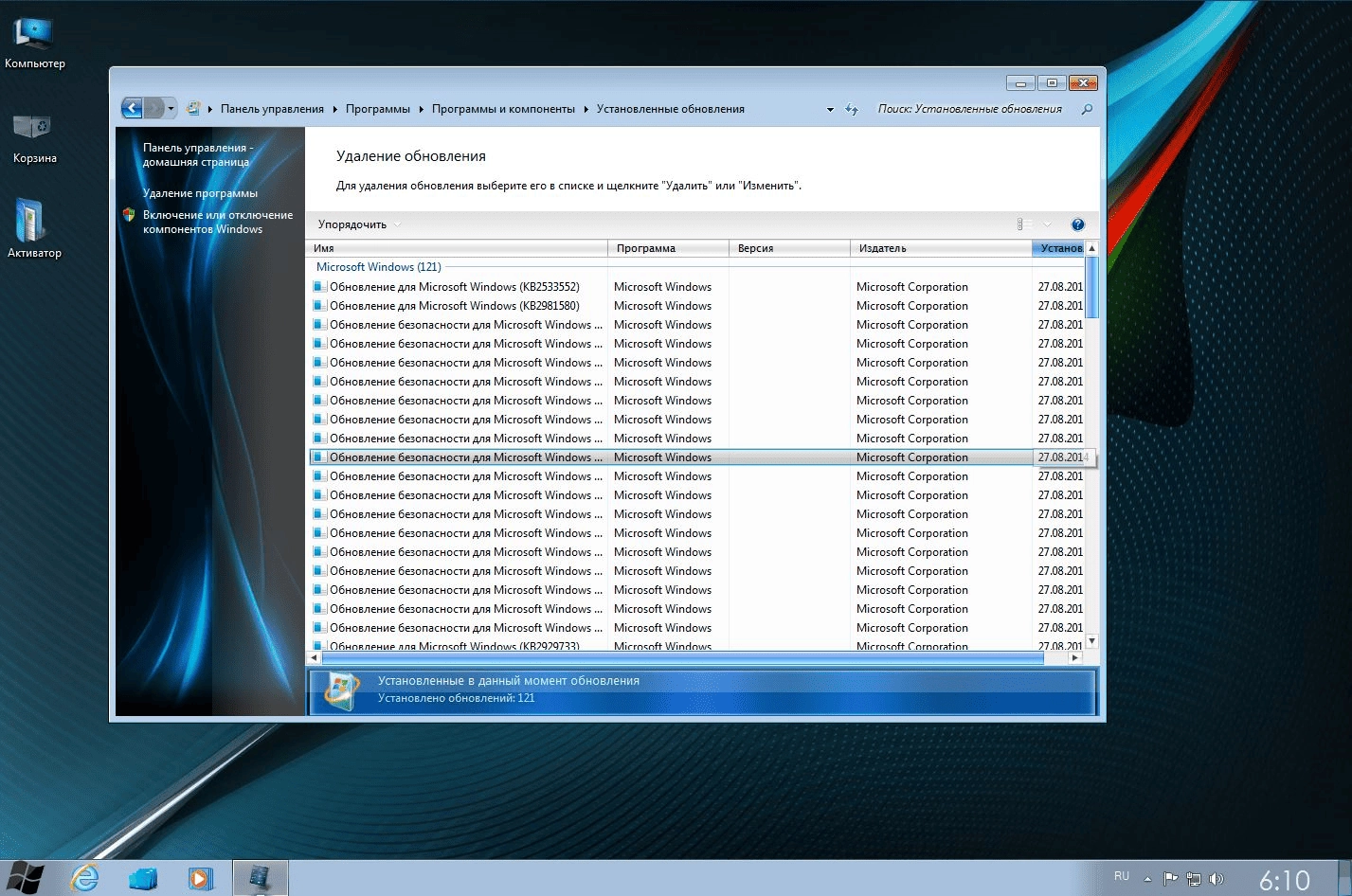Click Установленные обновления breadcrumb
The width and height of the screenshot is (1352, 896).
pos(670,109)
